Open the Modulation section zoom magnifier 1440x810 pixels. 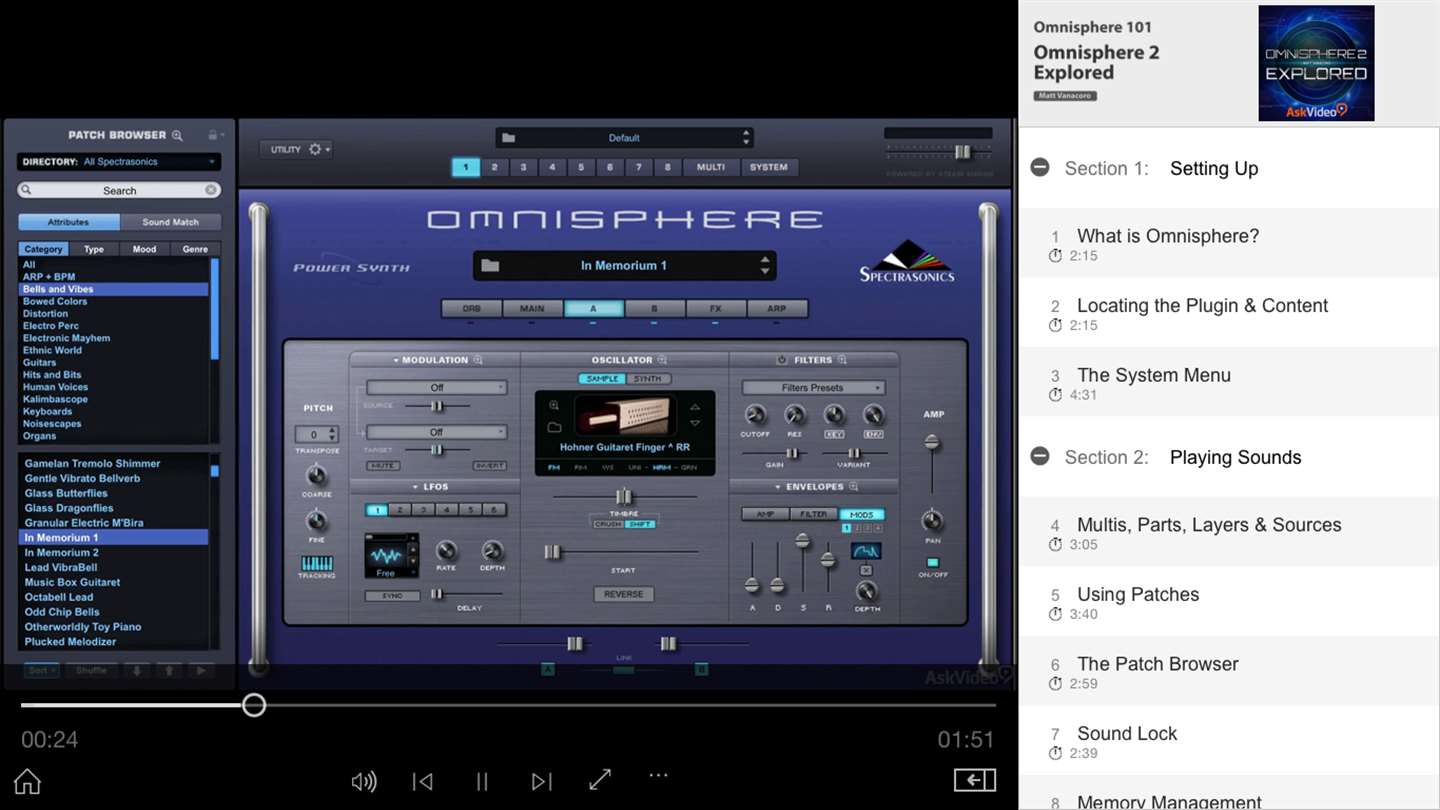[478, 360]
